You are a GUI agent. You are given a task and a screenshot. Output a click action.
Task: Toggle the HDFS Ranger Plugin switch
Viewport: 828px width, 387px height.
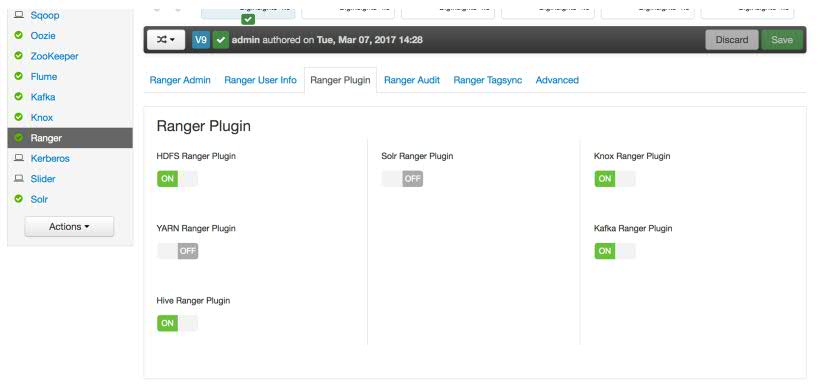click(177, 178)
